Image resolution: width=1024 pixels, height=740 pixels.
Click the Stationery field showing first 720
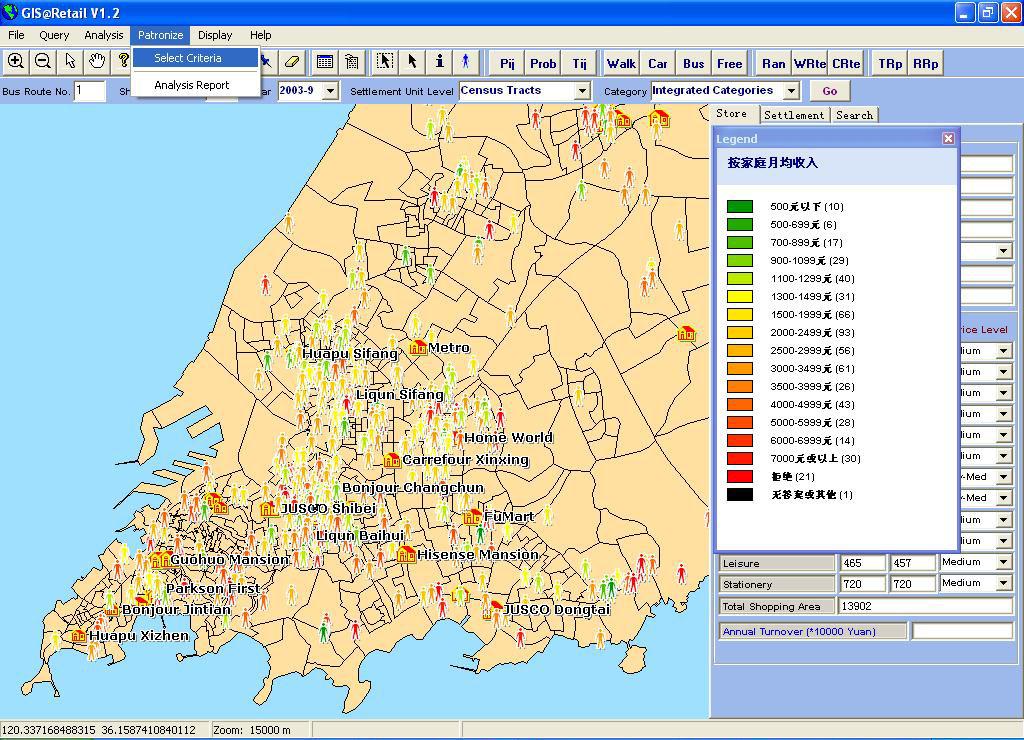863,584
